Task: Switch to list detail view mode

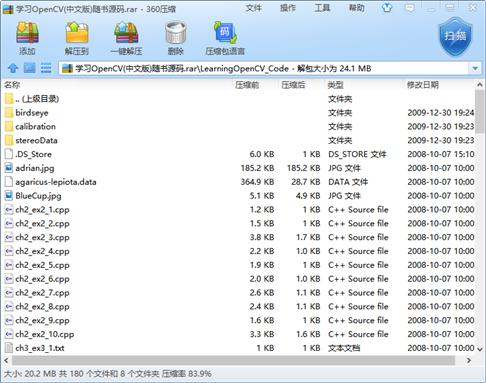Action: 46,68
